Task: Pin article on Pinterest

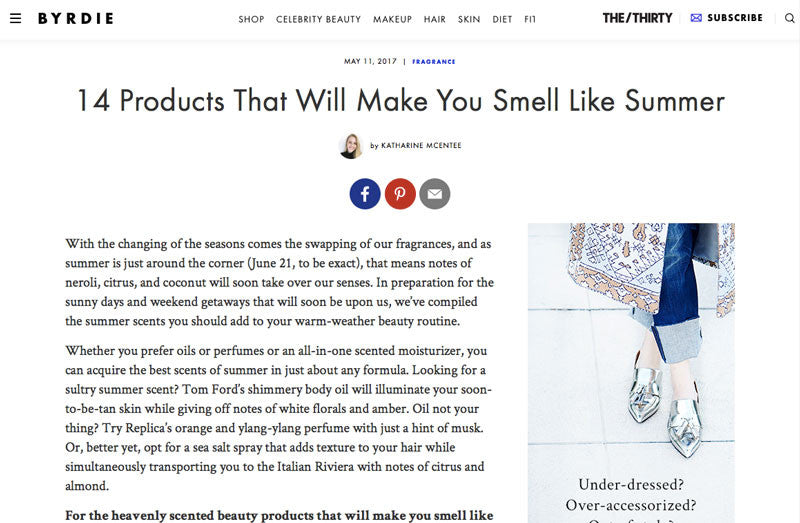Action: 400,194
